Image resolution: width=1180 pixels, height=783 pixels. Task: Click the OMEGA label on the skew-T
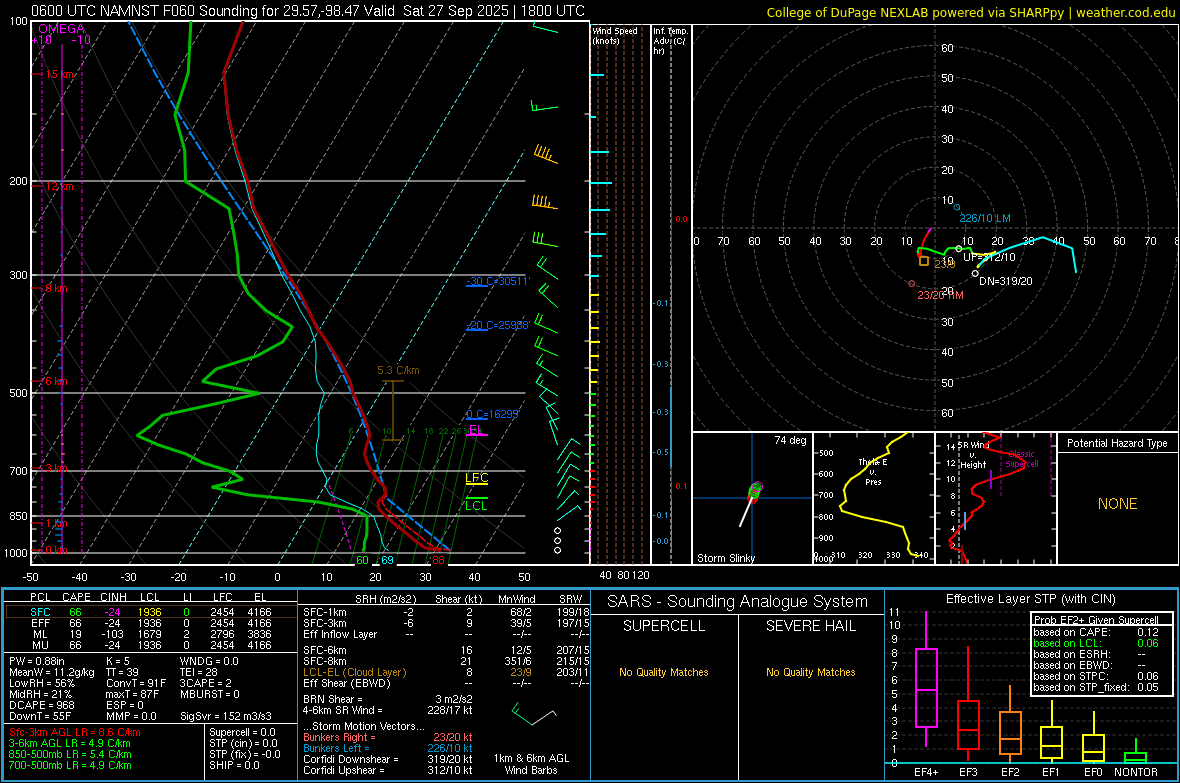(62, 29)
